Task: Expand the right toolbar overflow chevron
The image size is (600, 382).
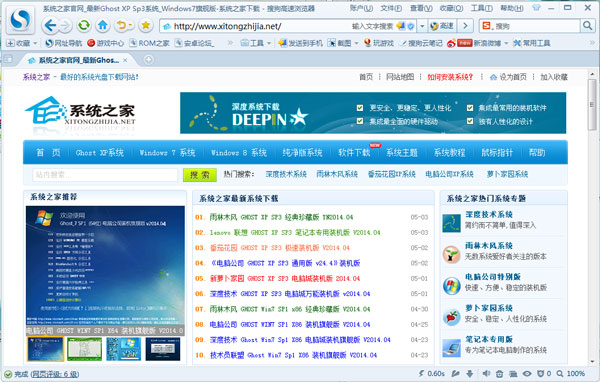Action: coord(592,43)
